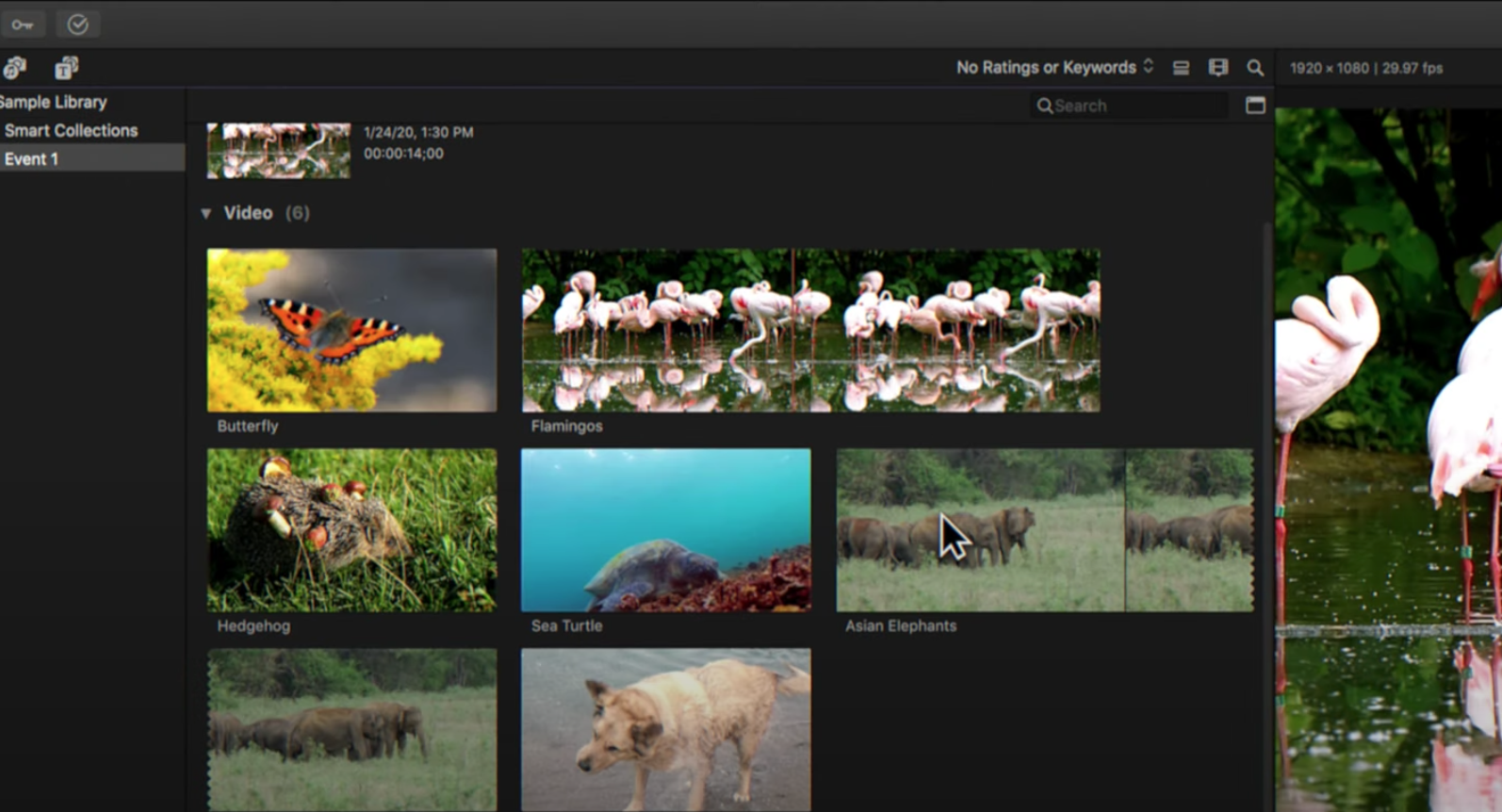Show the Photos and Audio sidebar
This screenshot has height=812, width=1502.
point(15,68)
